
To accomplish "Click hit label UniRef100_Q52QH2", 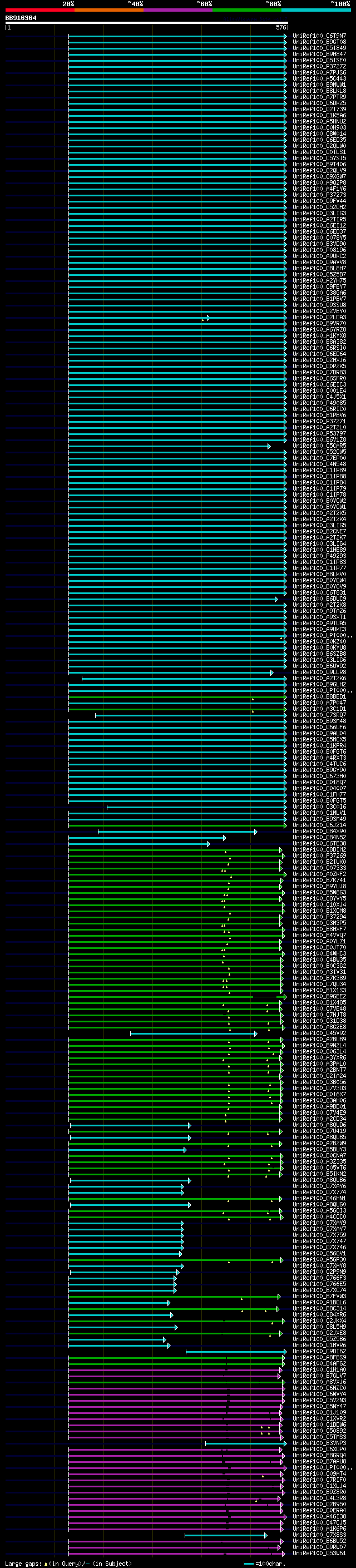I will tap(319, 207).
